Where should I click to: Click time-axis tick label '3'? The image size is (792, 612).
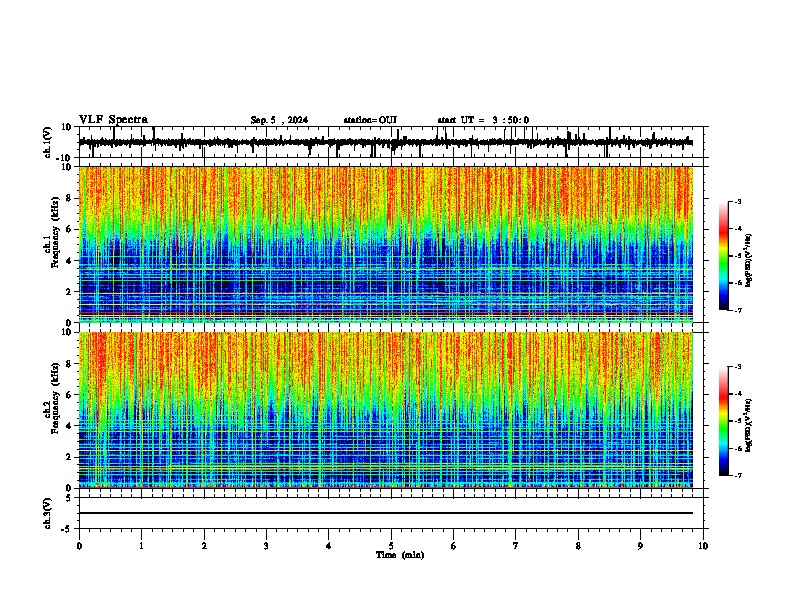[266, 546]
